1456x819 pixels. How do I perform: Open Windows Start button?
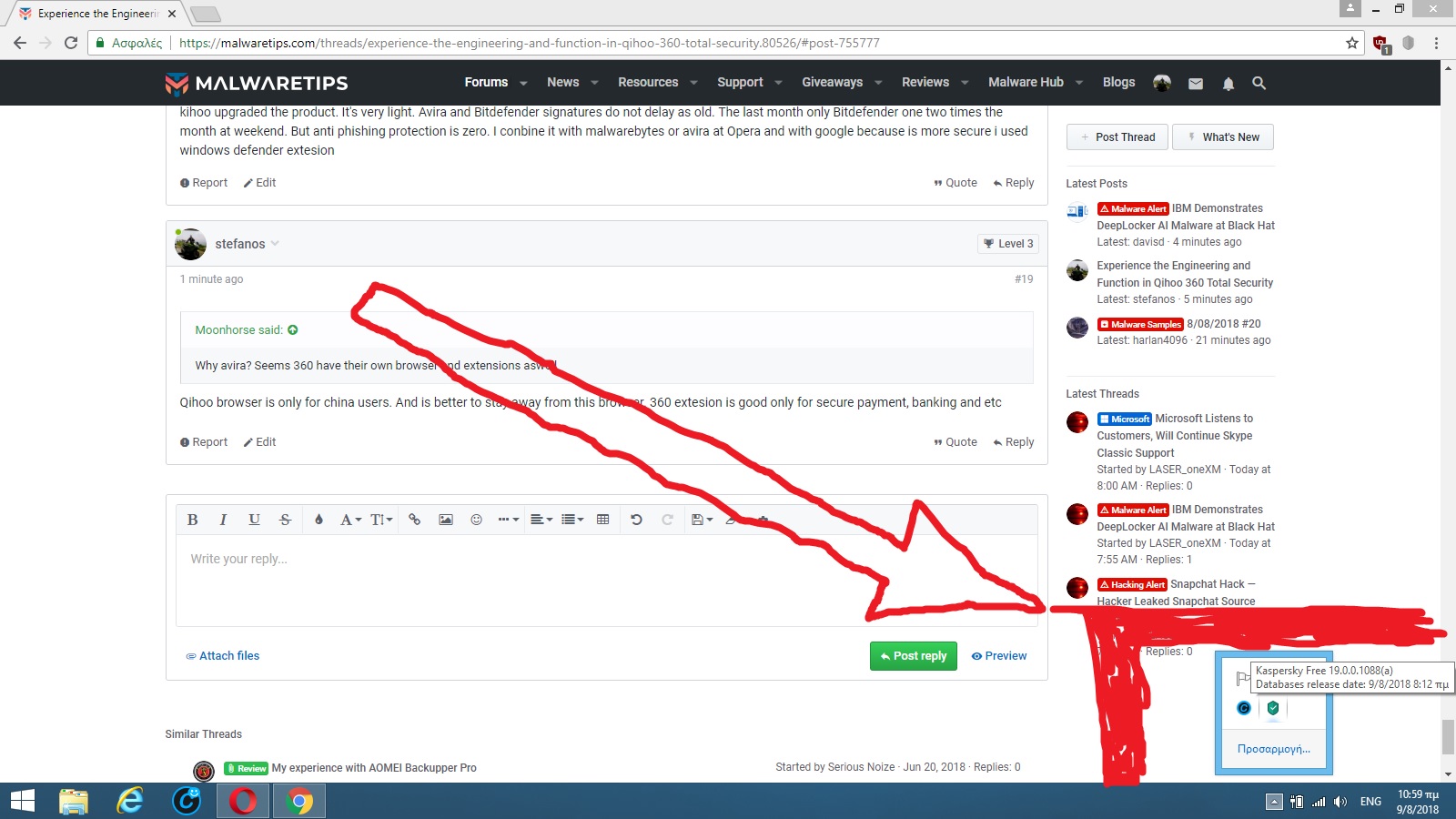pos(22,801)
